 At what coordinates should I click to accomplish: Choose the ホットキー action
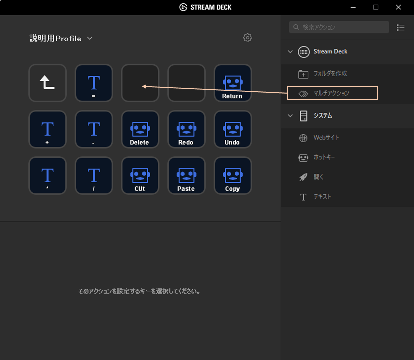click(347, 157)
